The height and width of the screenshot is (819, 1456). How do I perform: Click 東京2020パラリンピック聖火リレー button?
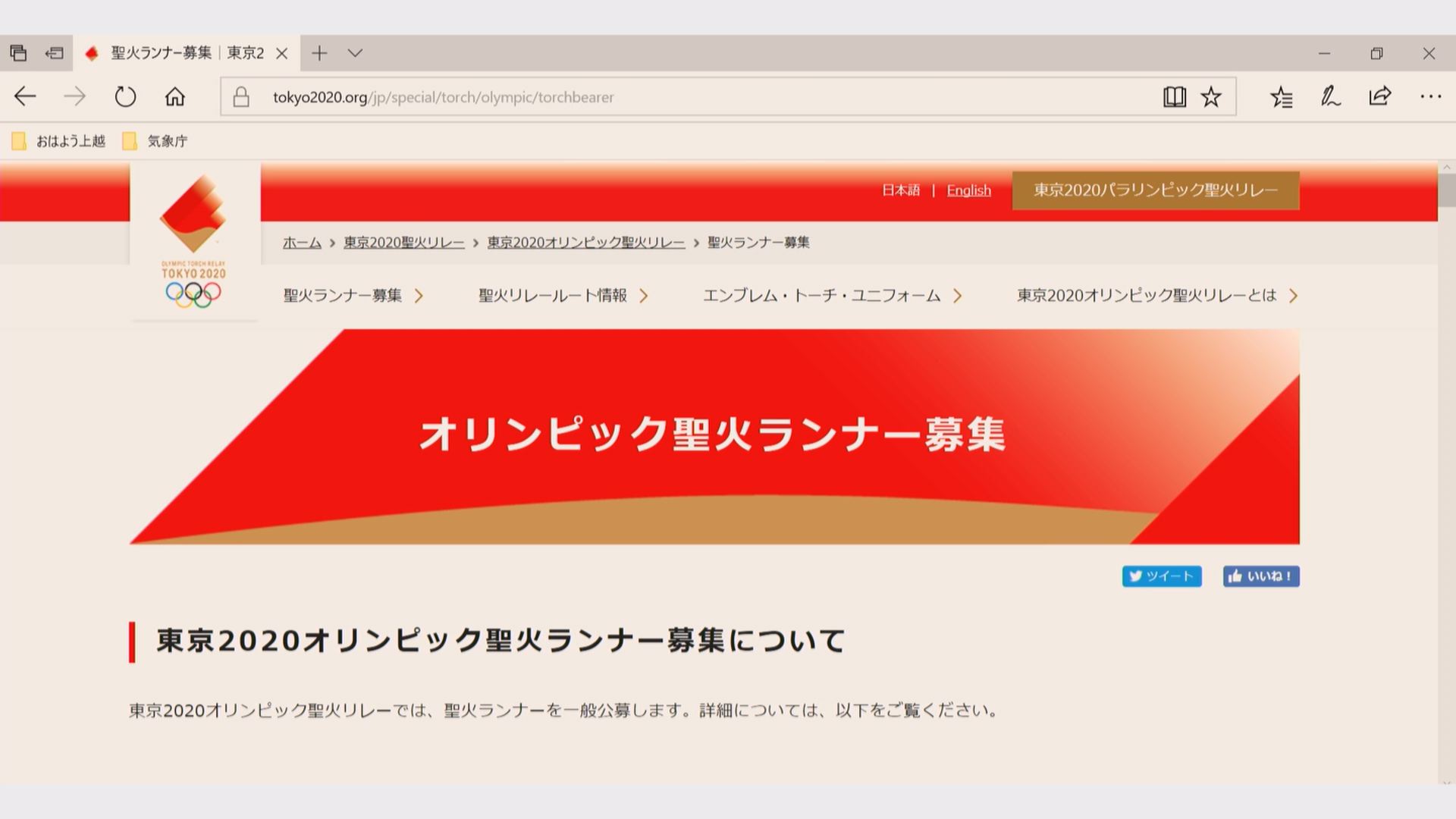tap(1155, 190)
